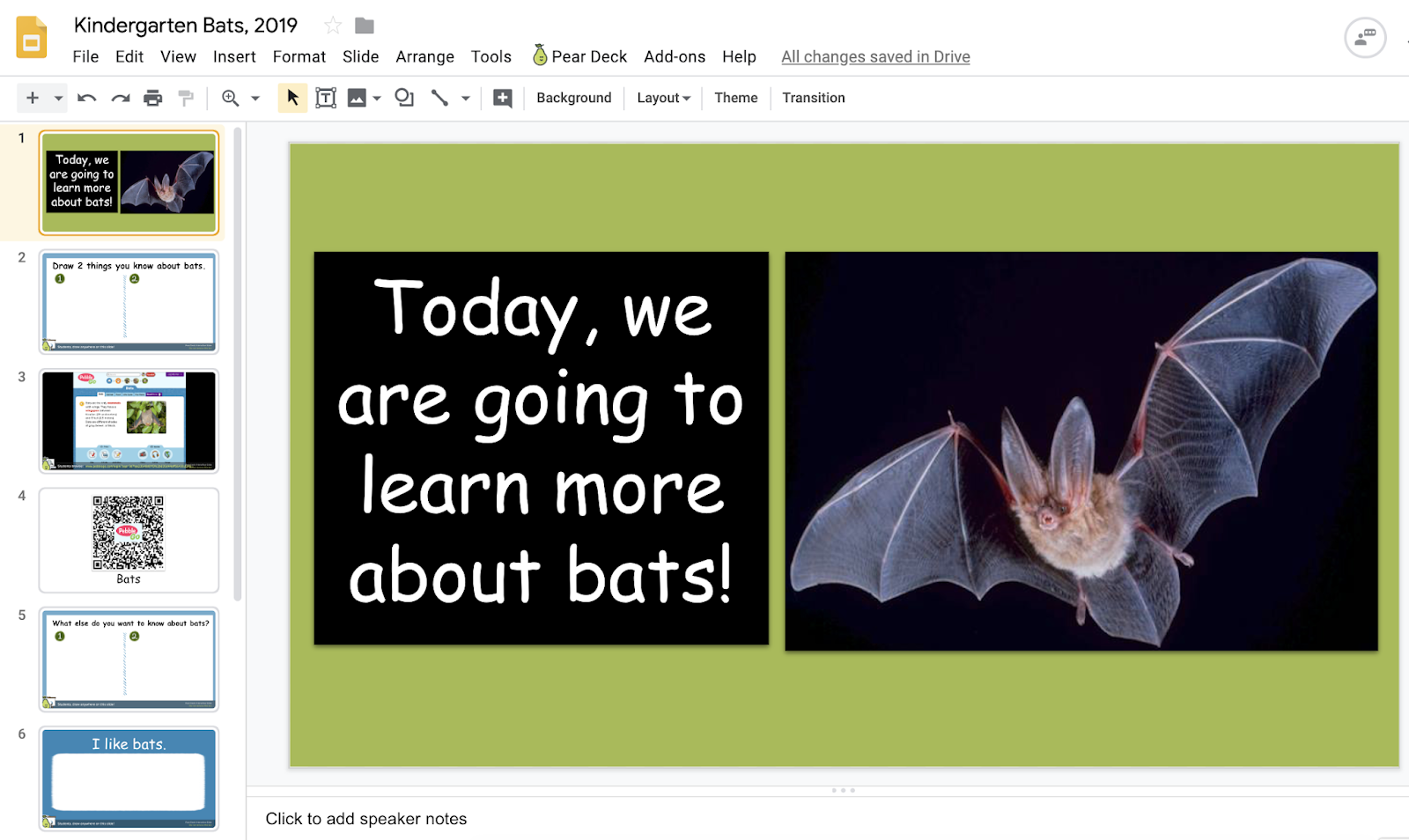Select slide 1 thumbnail with bat photo
Viewport: 1409px width, 840px height.
129,183
